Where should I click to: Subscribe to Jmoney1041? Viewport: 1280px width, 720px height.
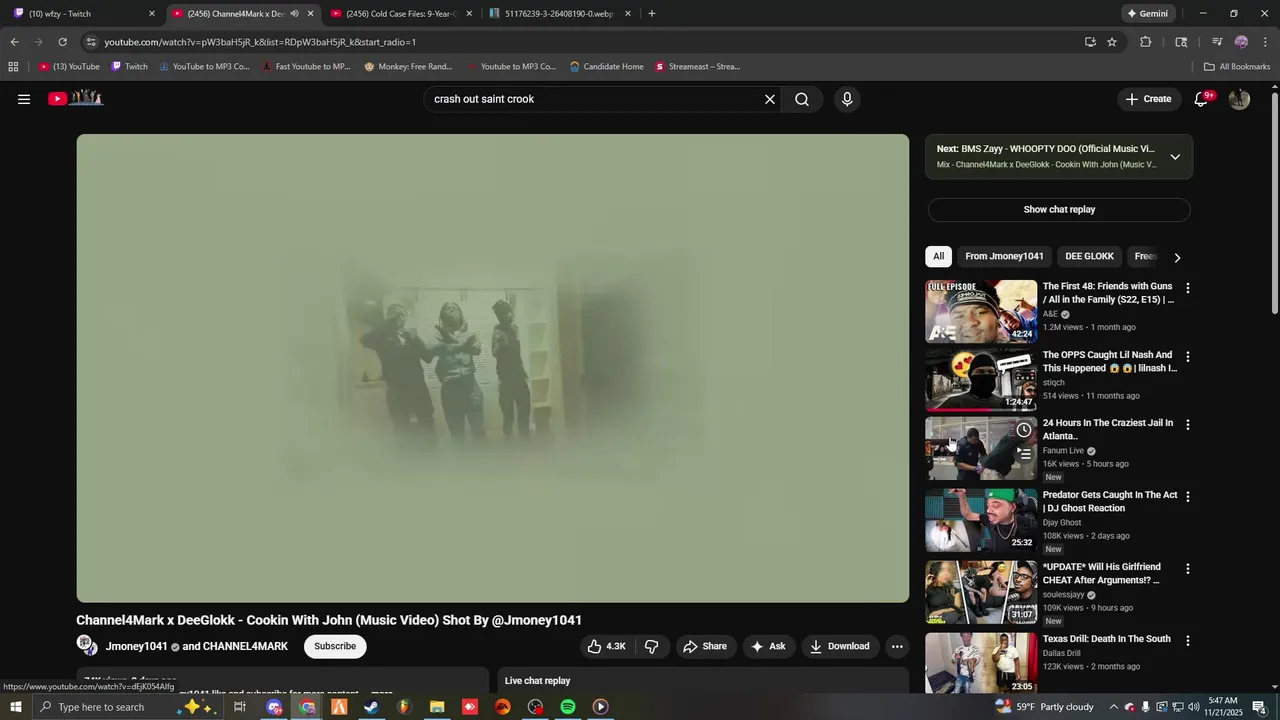[x=335, y=646]
